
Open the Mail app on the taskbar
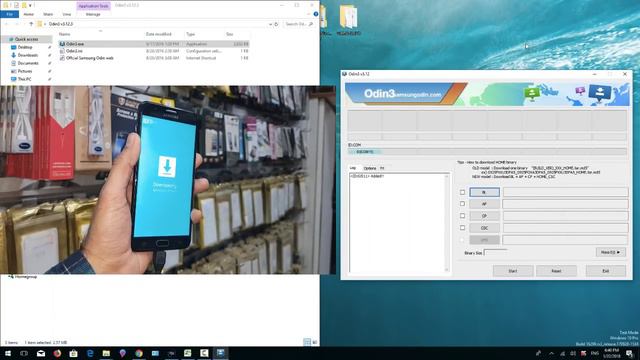(x=41, y=353)
